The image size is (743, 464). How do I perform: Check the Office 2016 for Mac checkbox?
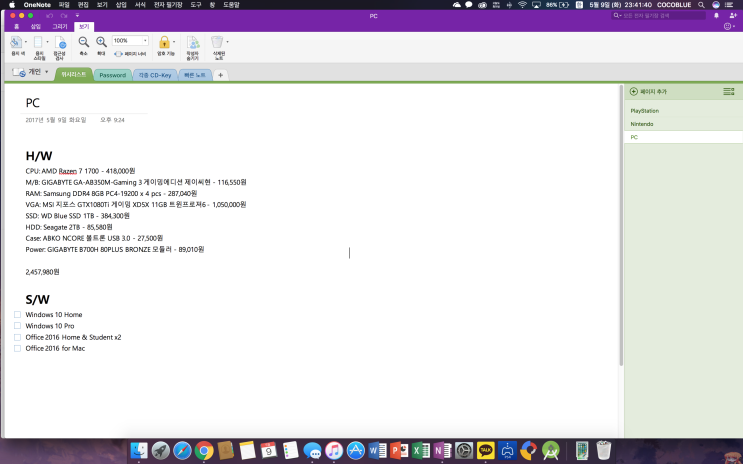tap(18, 348)
